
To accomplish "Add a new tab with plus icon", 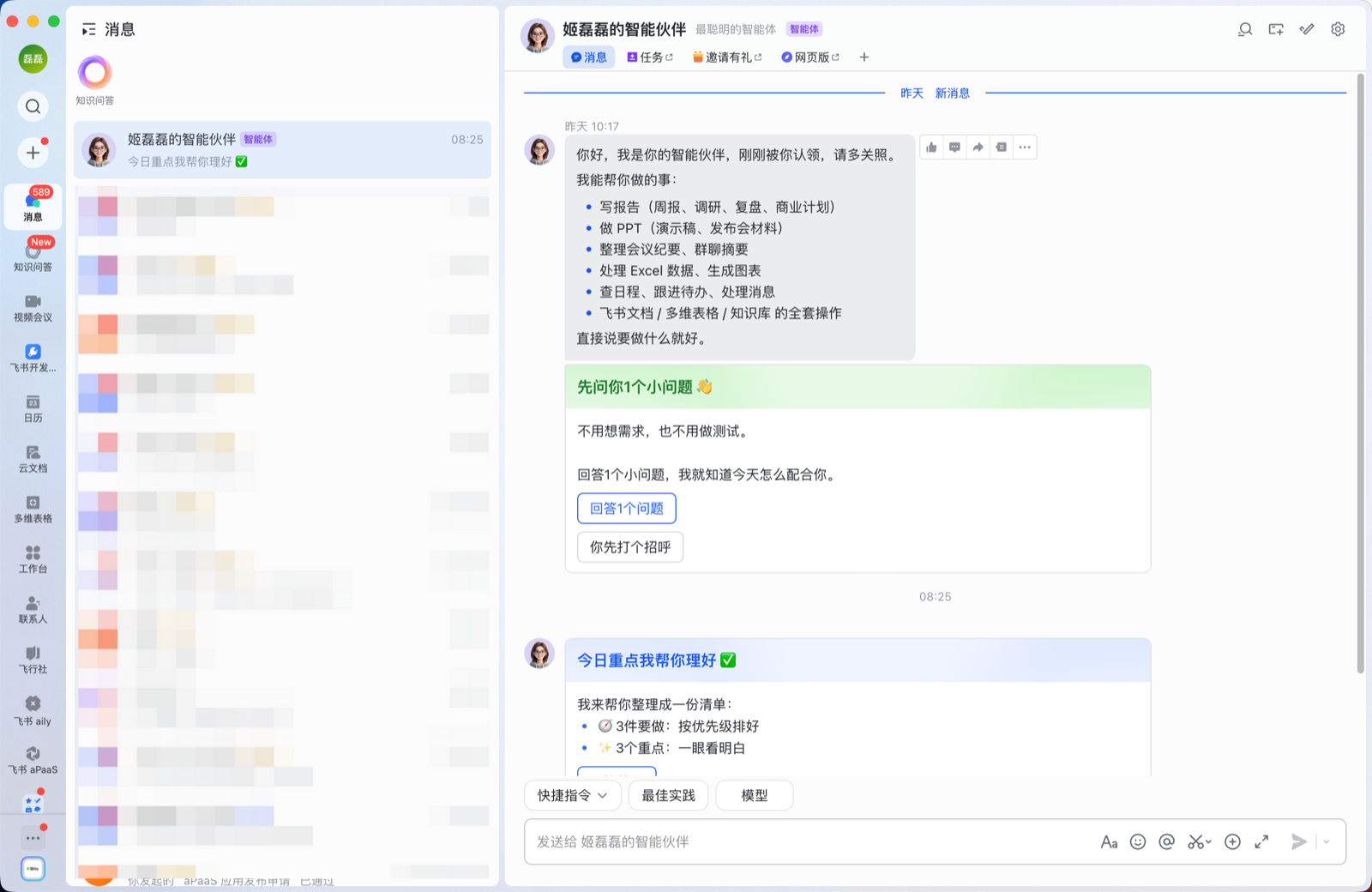I will point(864,57).
